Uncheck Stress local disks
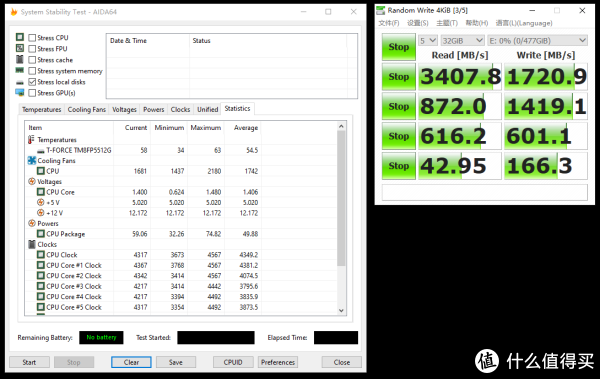This screenshot has height=379, width=600. coord(32,82)
